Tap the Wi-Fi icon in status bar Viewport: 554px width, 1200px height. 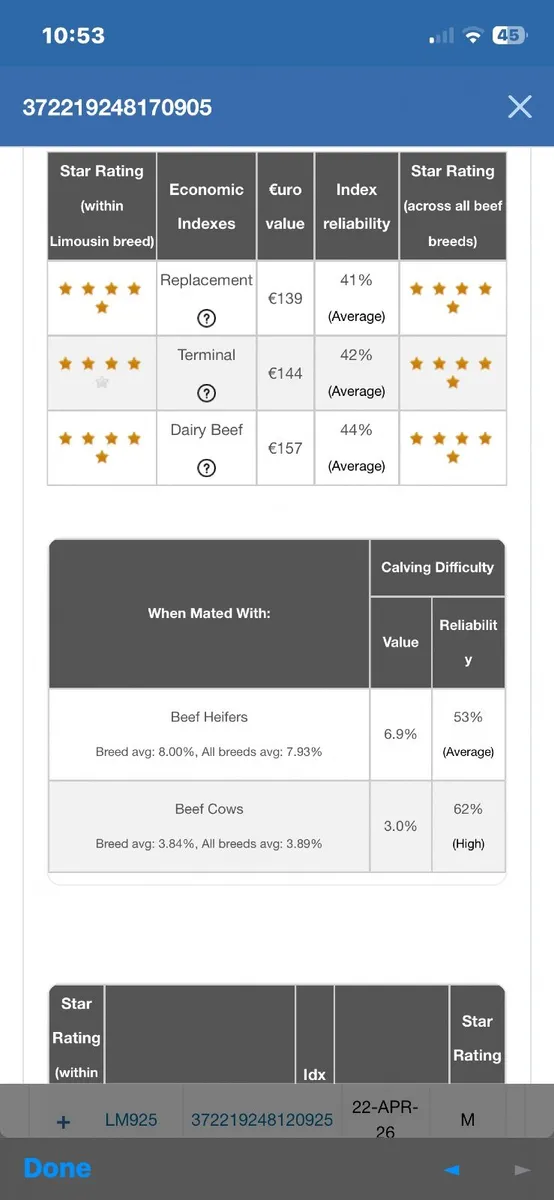472,36
